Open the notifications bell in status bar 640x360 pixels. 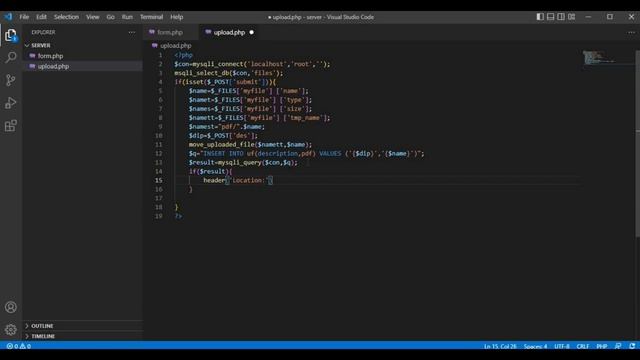pos(632,346)
